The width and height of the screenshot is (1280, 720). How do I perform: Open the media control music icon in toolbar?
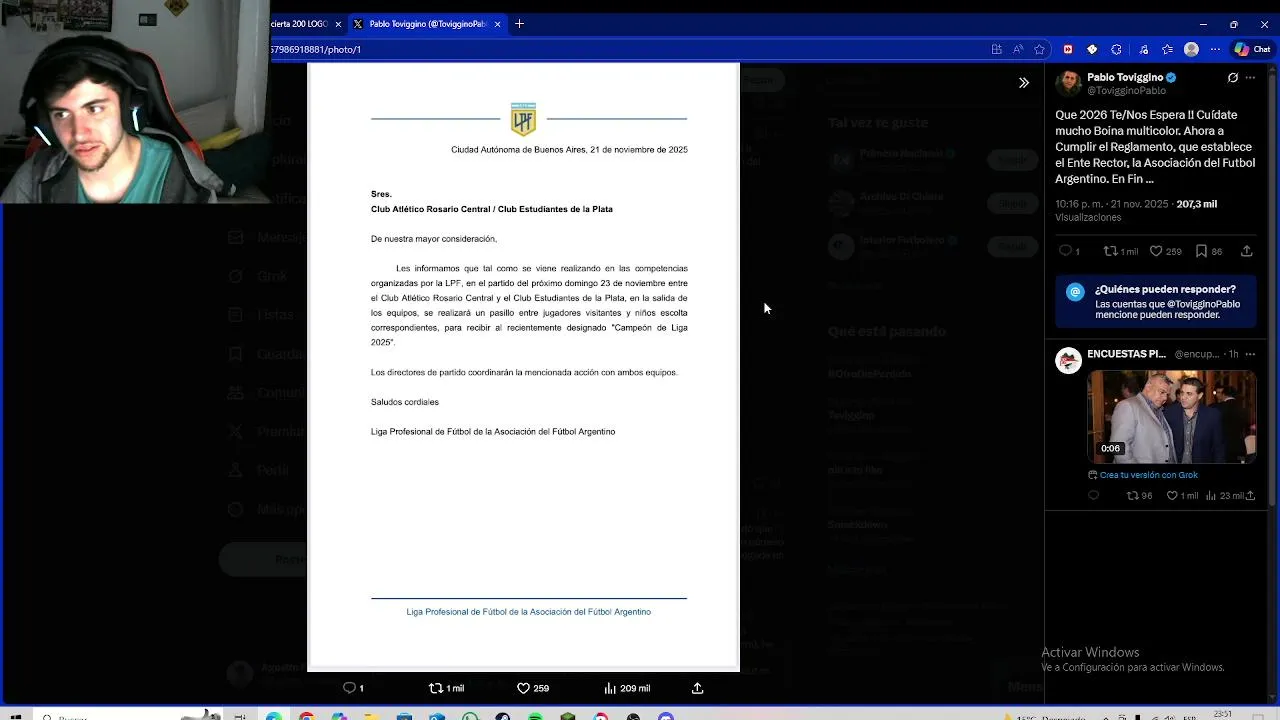click(x=1142, y=49)
